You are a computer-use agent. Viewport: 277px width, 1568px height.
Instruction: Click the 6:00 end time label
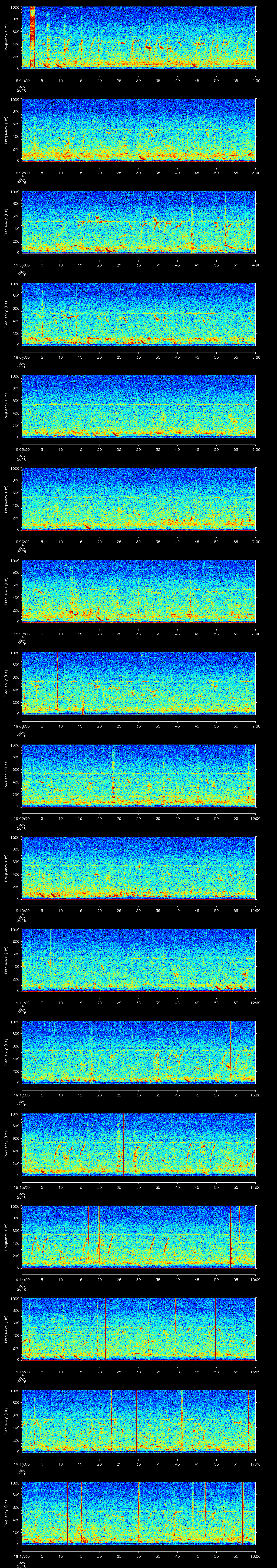click(x=256, y=449)
